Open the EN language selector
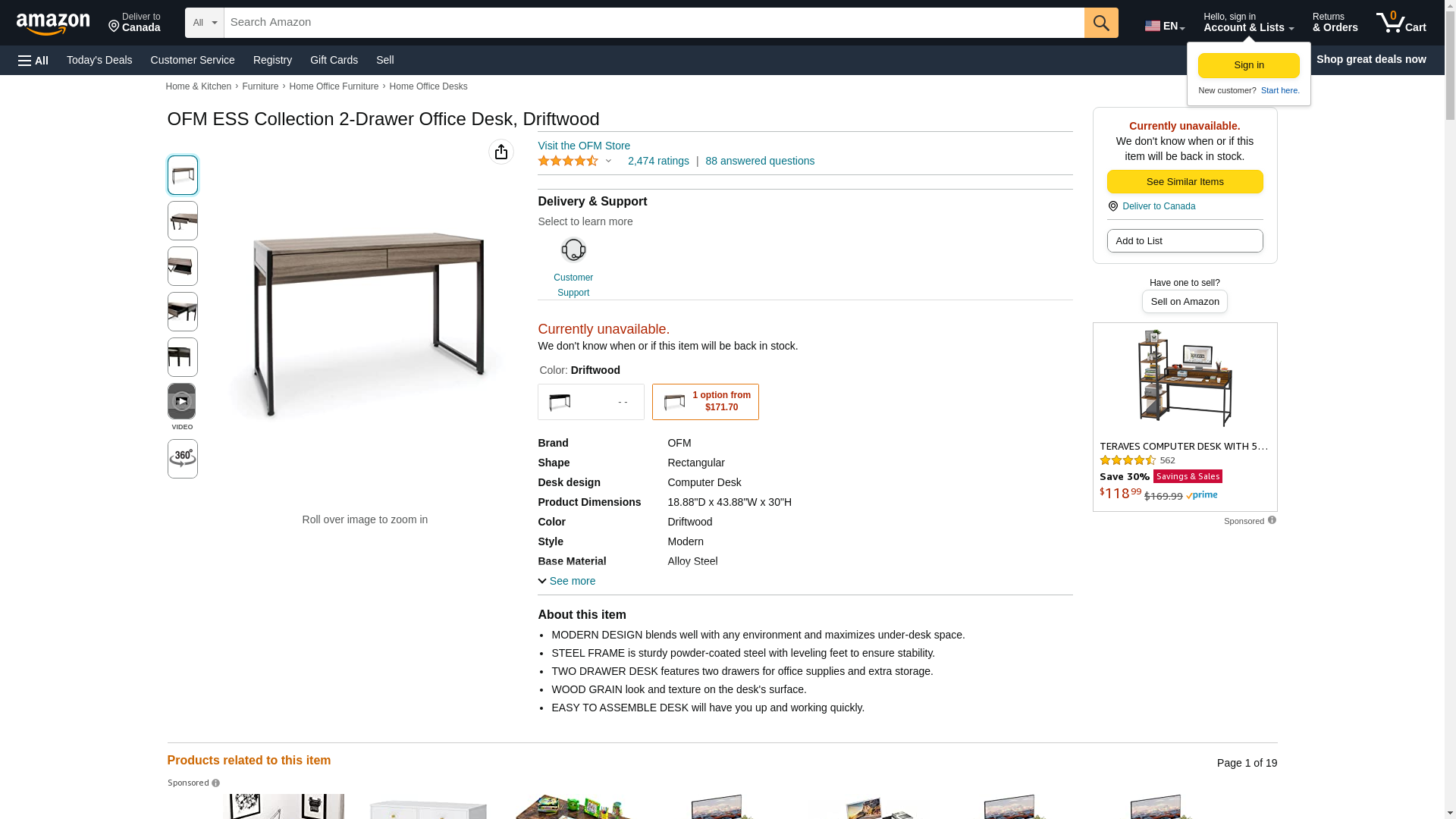This screenshot has height=819, width=1456. point(1164,26)
